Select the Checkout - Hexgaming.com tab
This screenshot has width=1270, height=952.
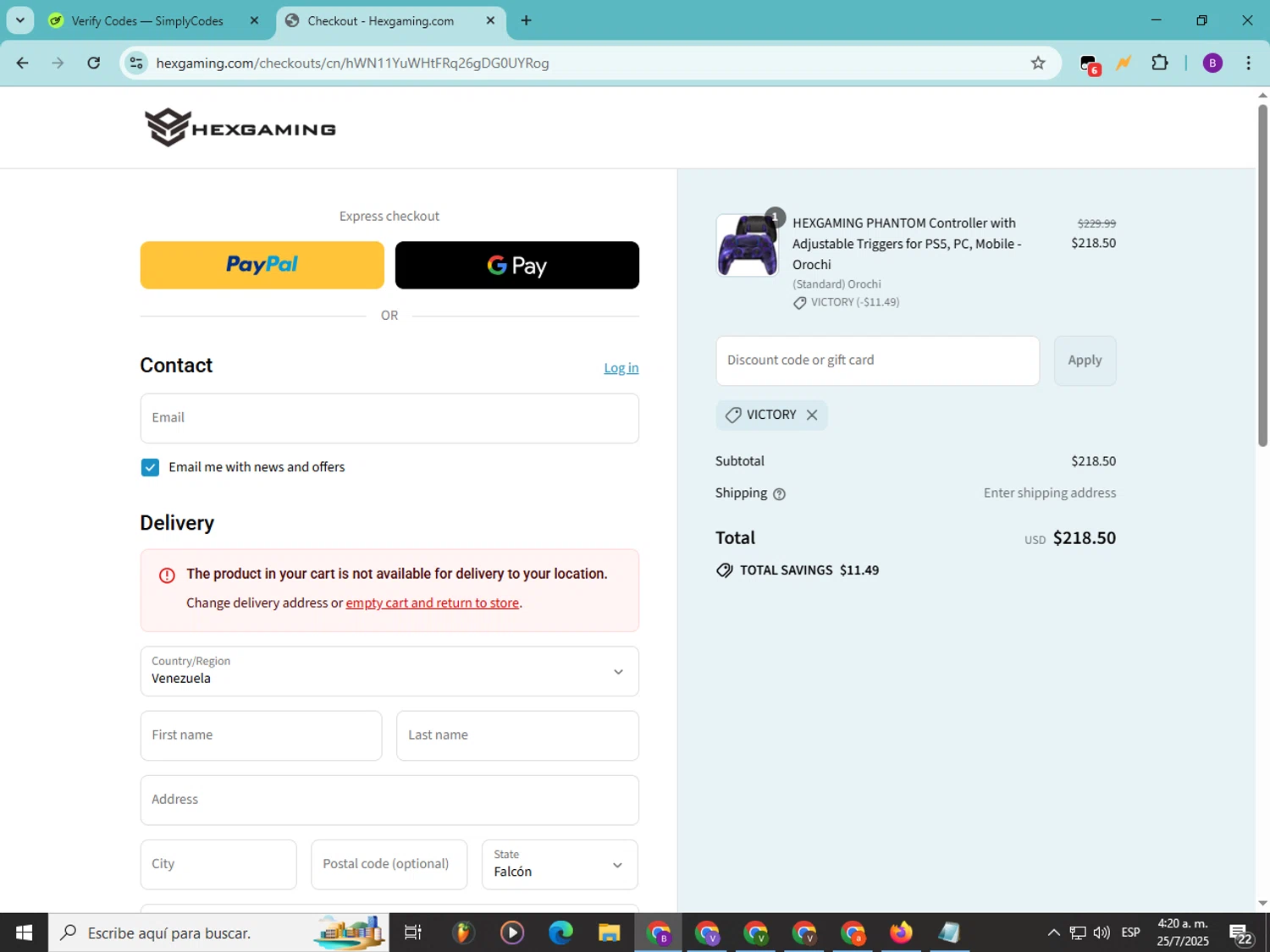[x=381, y=21]
